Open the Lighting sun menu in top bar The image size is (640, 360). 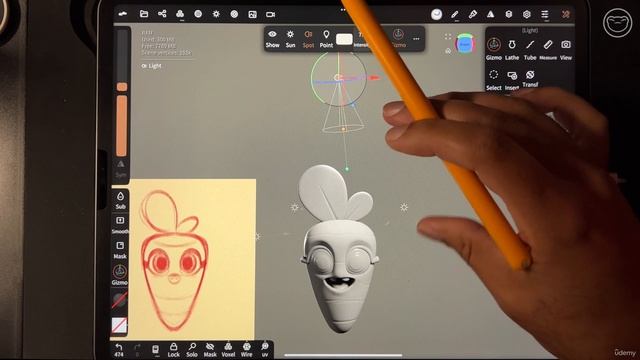pyautogui.click(x=216, y=14)
